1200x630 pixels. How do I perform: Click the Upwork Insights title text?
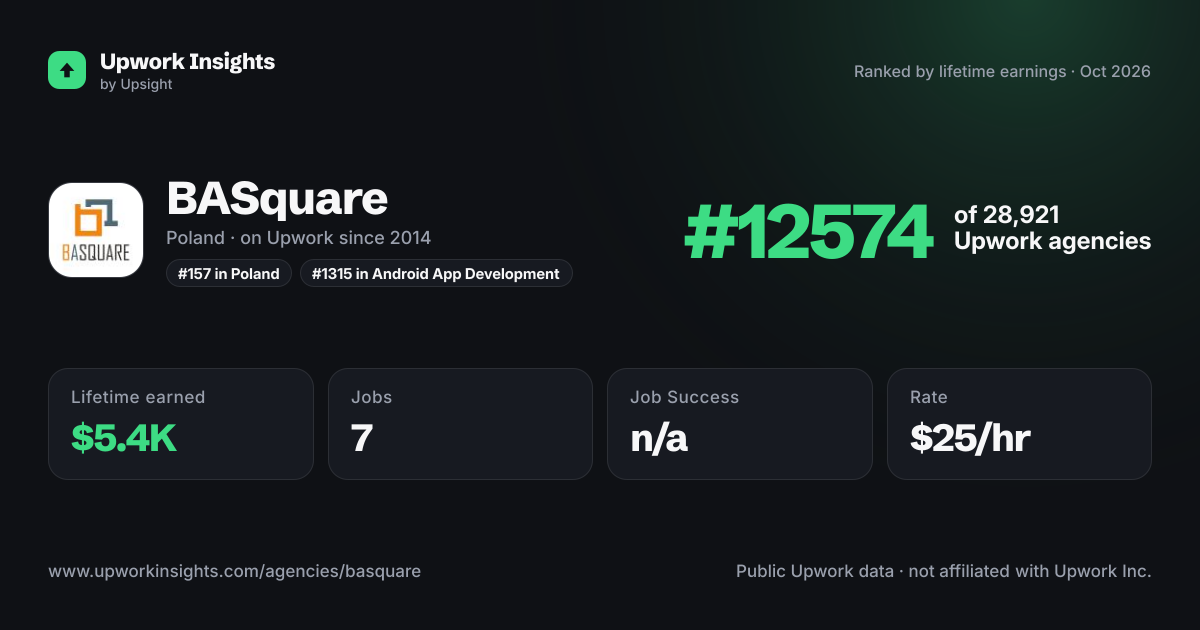187,61
